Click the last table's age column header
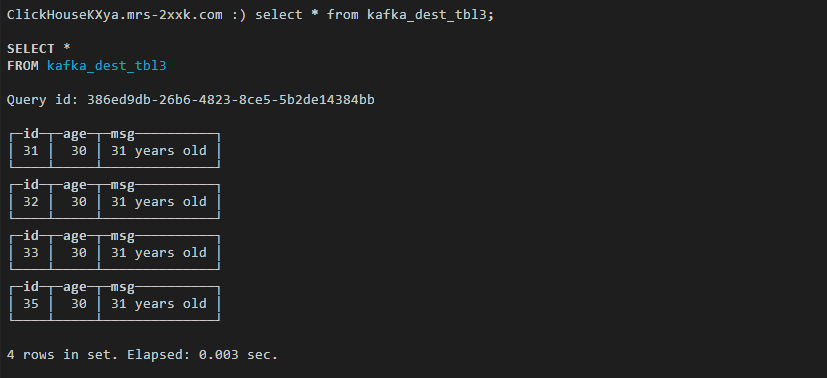Viewport: 827px width, 378px height. coord(75,287)
